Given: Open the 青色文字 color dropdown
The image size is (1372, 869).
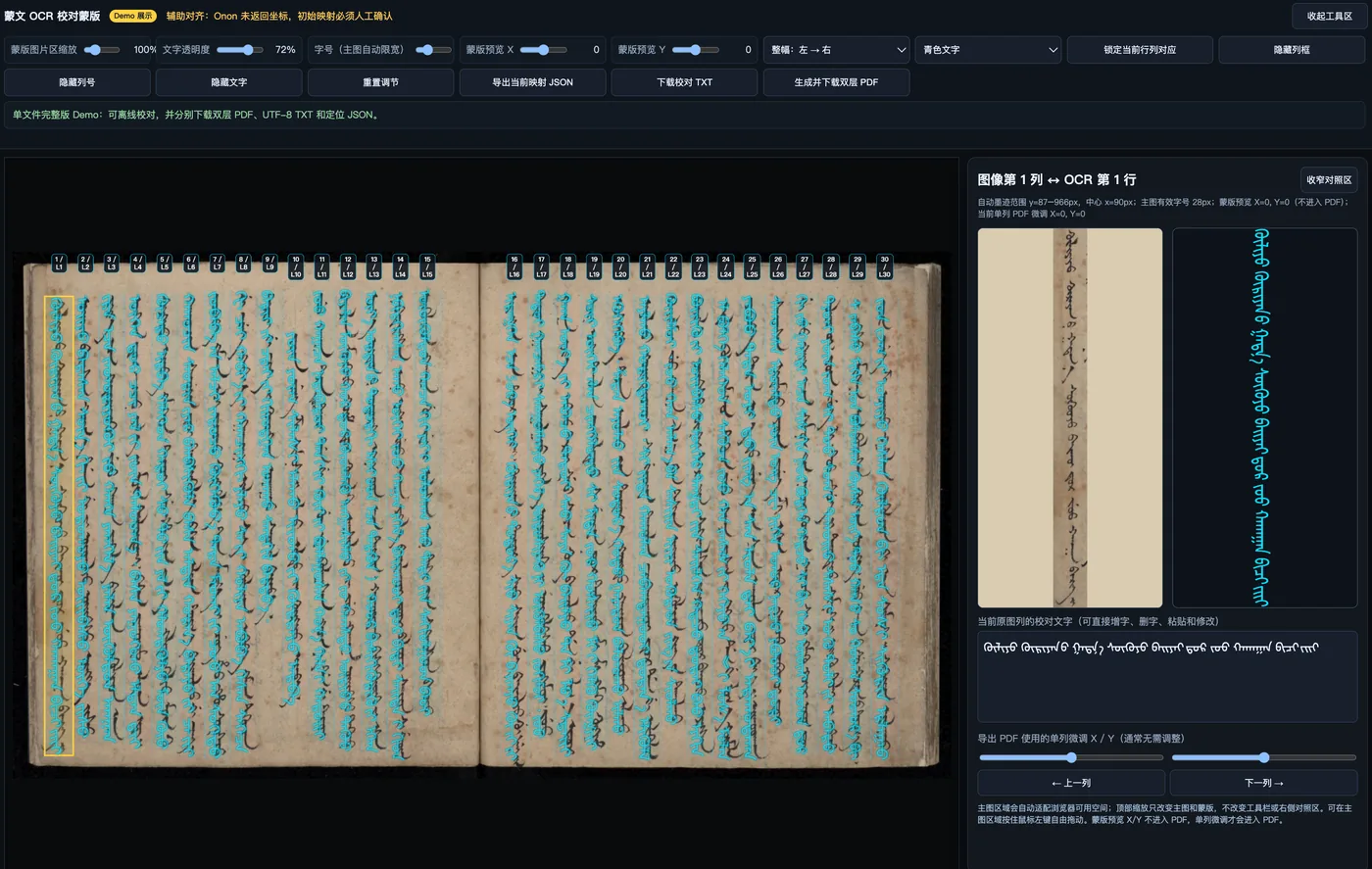Looking at the screenshot, I should click(989, 50).
